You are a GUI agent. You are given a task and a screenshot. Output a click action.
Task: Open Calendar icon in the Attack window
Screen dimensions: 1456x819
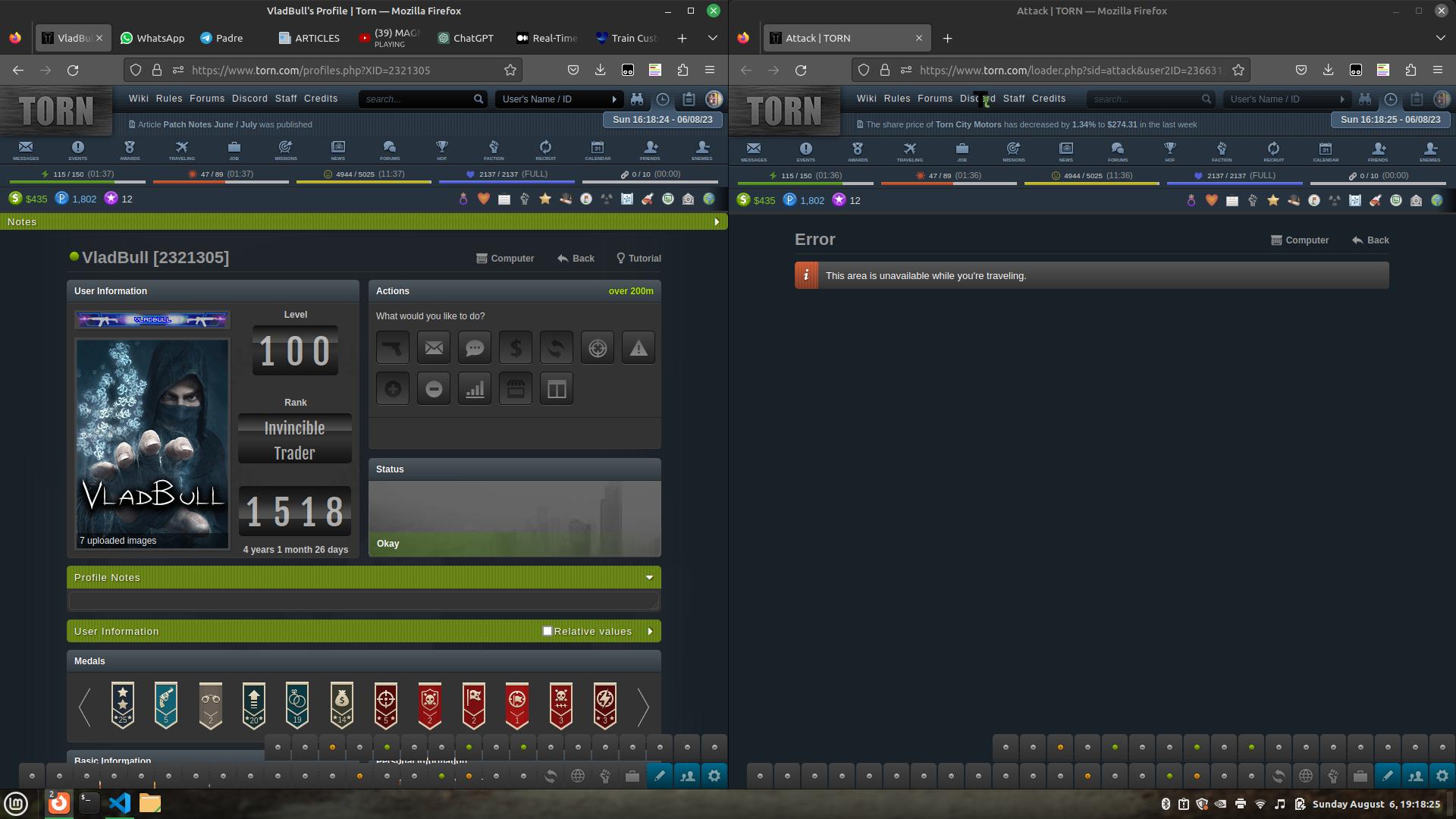pos(1326,151)
